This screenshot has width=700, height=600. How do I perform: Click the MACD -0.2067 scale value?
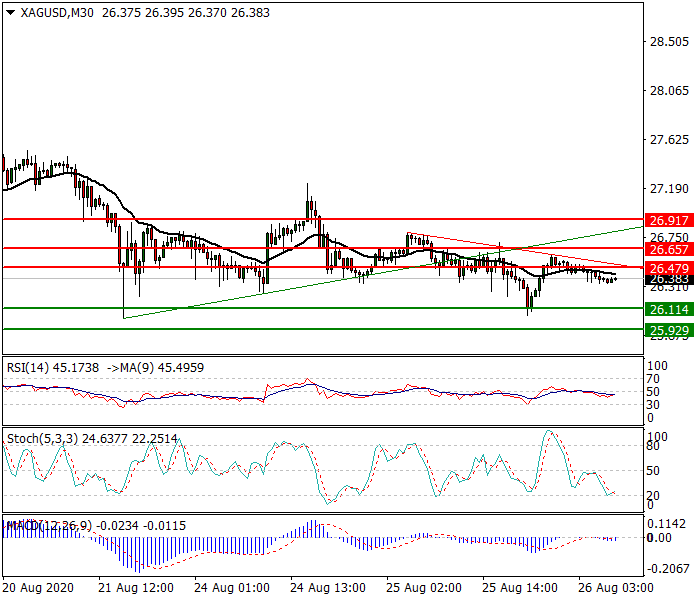(666, 569)
